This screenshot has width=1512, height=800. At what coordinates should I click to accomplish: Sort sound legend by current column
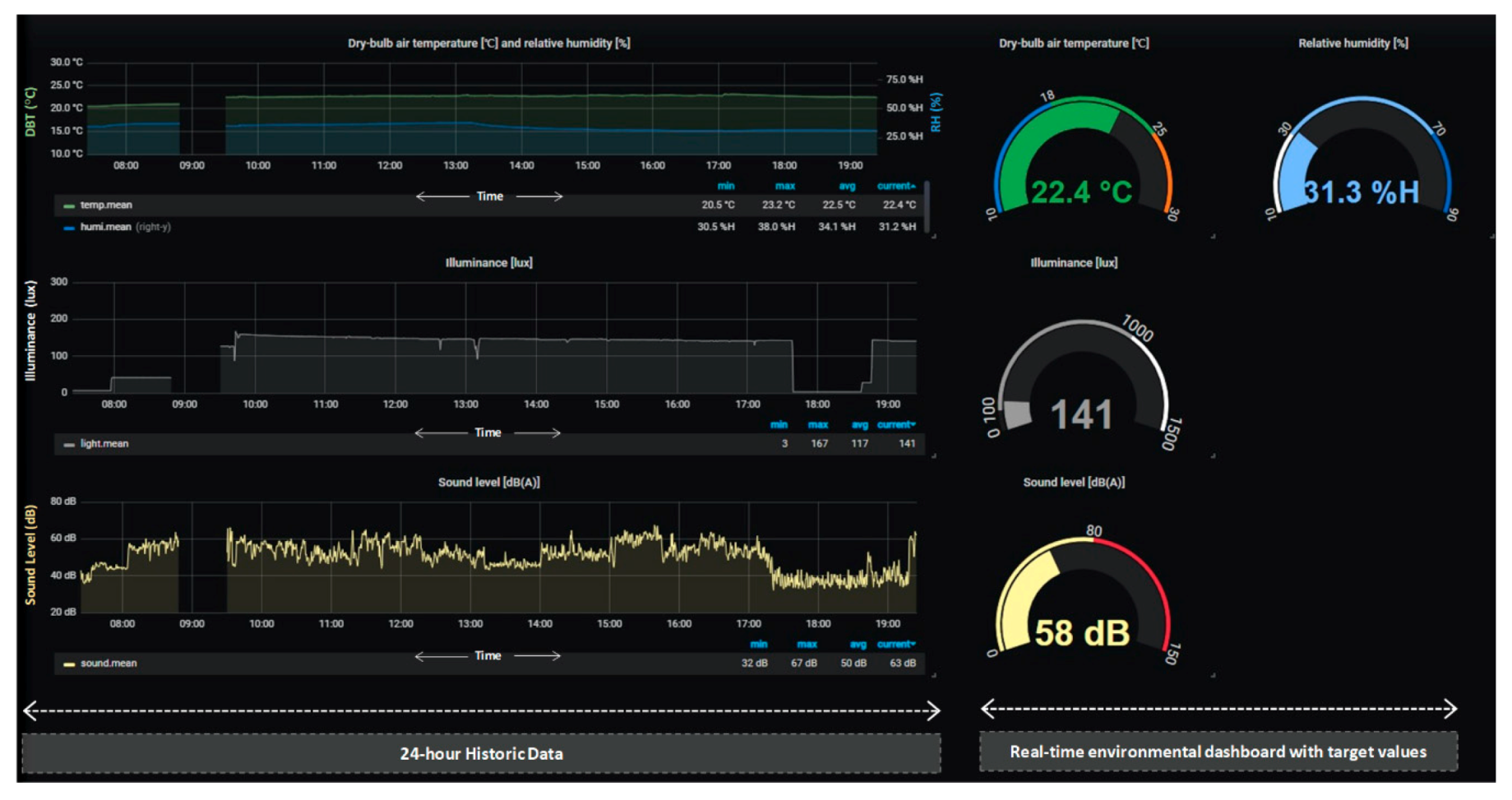[x=895, y=645]
